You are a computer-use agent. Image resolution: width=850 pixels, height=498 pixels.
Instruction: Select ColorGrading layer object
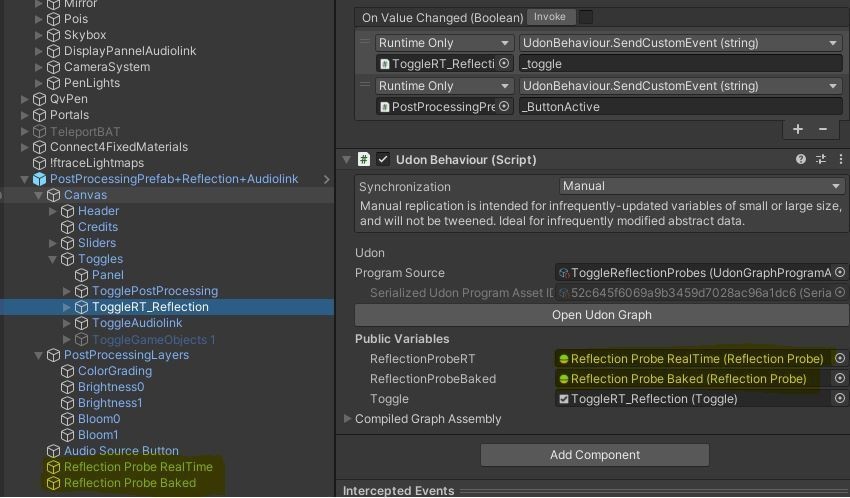(114, 371)
